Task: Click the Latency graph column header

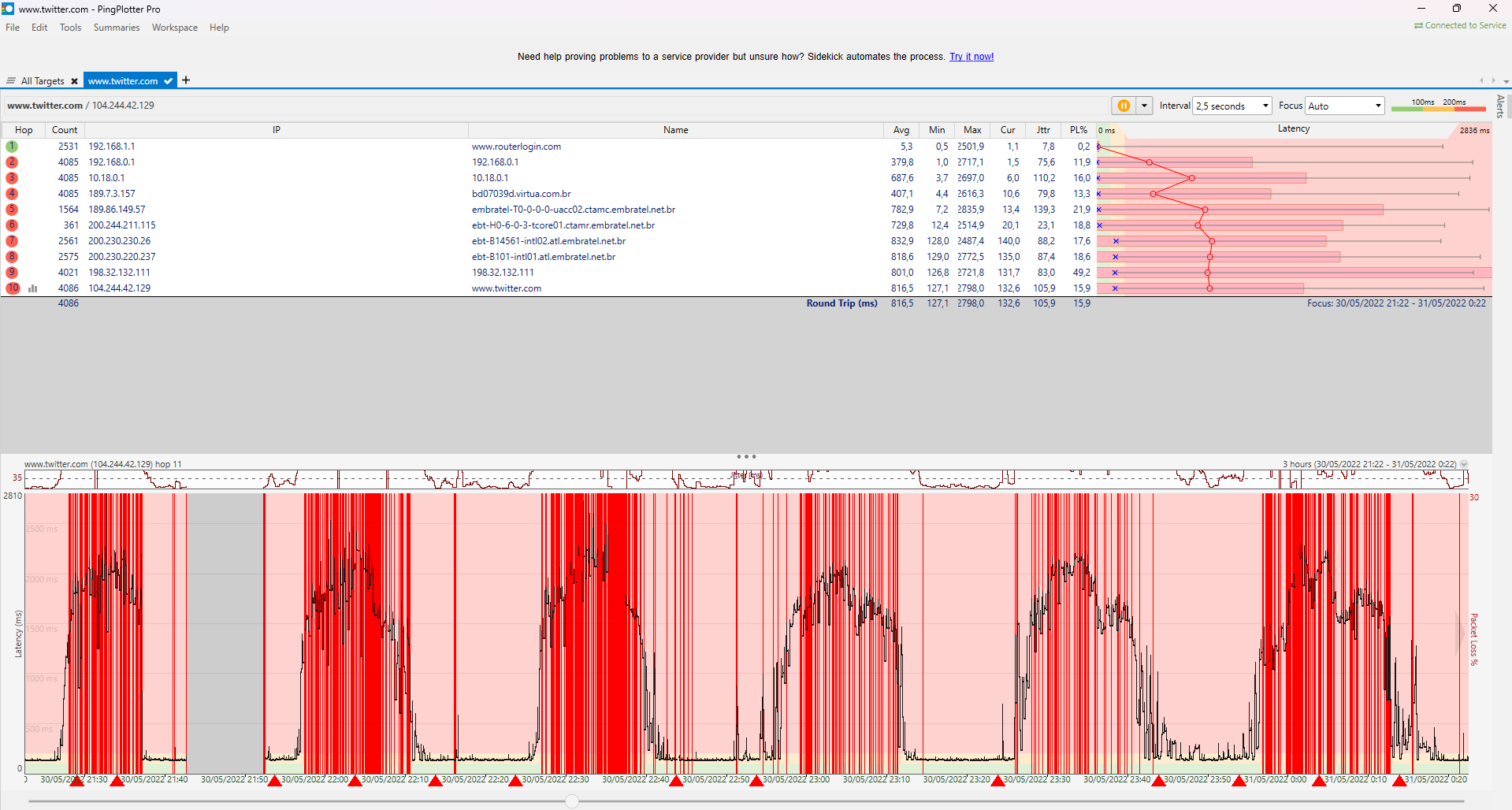Action: (x=1294, y=129)
